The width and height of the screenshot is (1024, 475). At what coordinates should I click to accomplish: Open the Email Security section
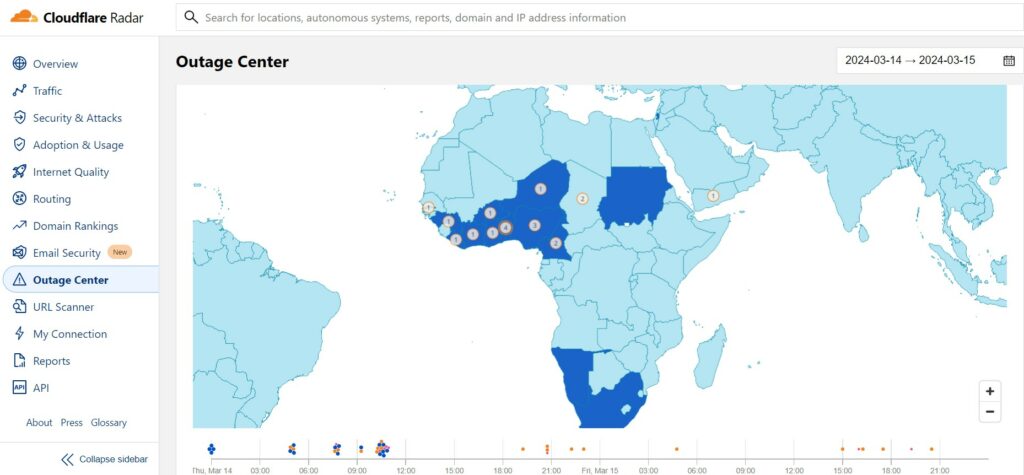66,253
